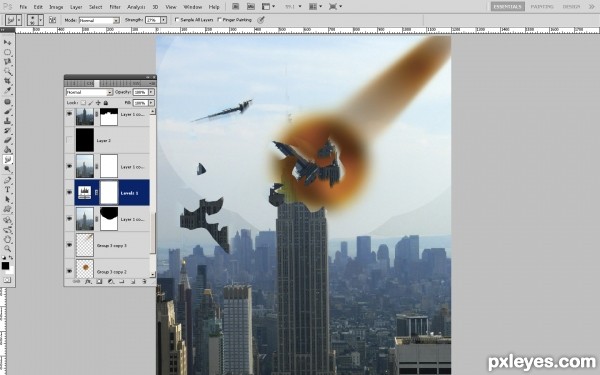Hide the Levels 1 layer

[69, 192]
